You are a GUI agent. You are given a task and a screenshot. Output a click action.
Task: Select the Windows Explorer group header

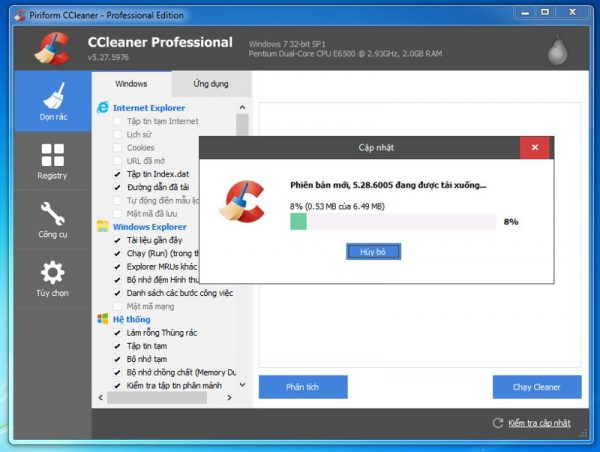point(150,227)
